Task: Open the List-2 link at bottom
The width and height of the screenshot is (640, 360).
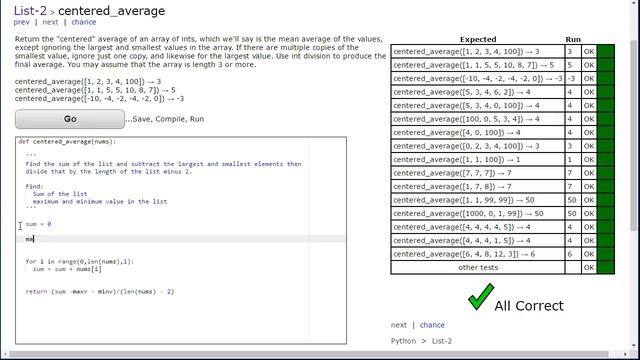Action: [442, 341]
